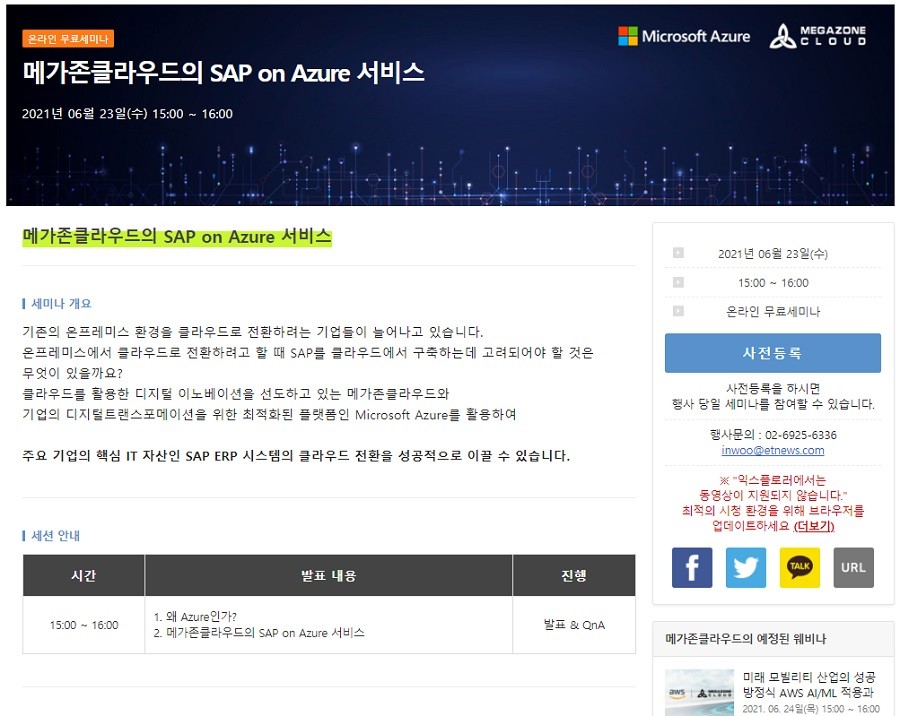900x716 pixels.
Task: Click the webinar date 2021. 06. 24일(목) 15:00 ~ 16:00
Action: [810, 709]
